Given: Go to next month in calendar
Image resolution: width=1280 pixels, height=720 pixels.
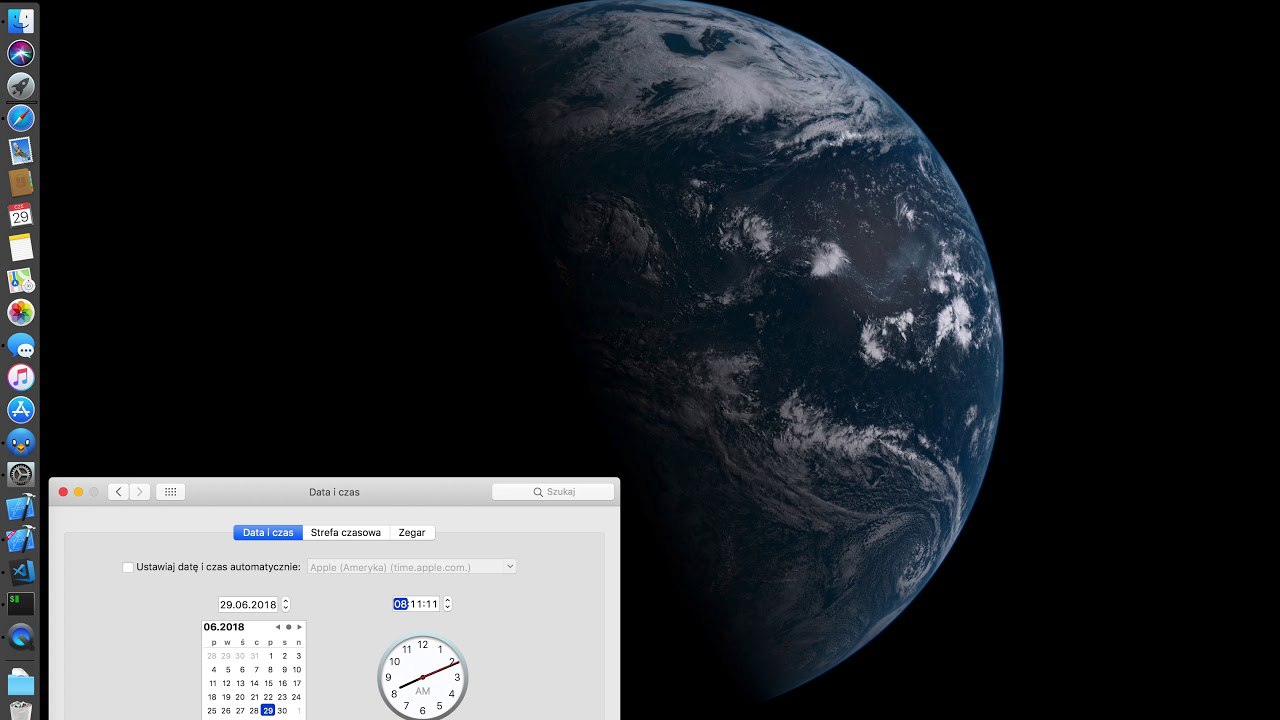Looking at the screenshot, I should [x=298, y=627].
